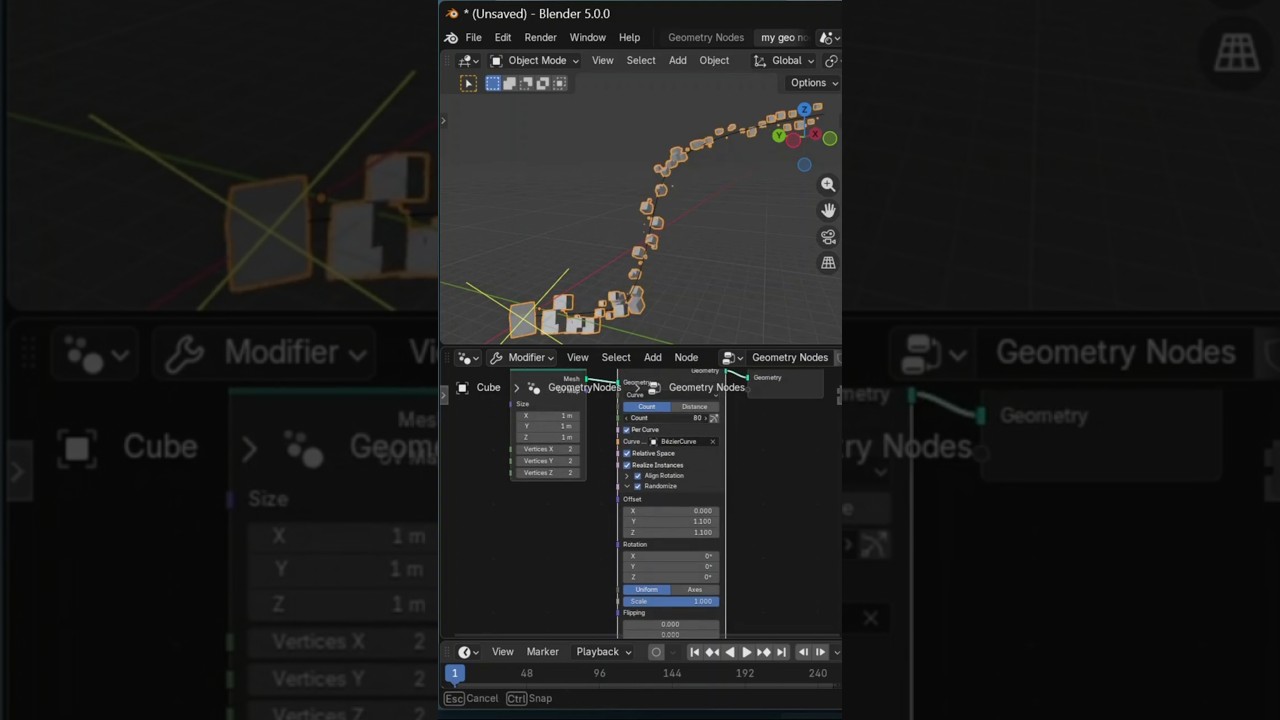This screenshot has height=720, width=1280.
Task: Collapse the Randomize panel
Action: (626, 487)
